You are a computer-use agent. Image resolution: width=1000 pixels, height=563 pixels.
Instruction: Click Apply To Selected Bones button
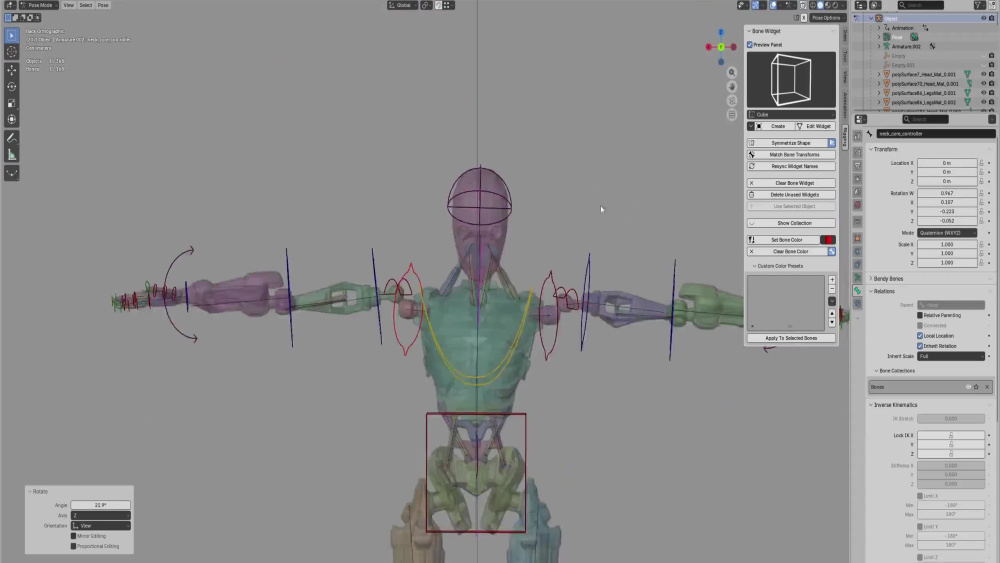tap(791, 338)
